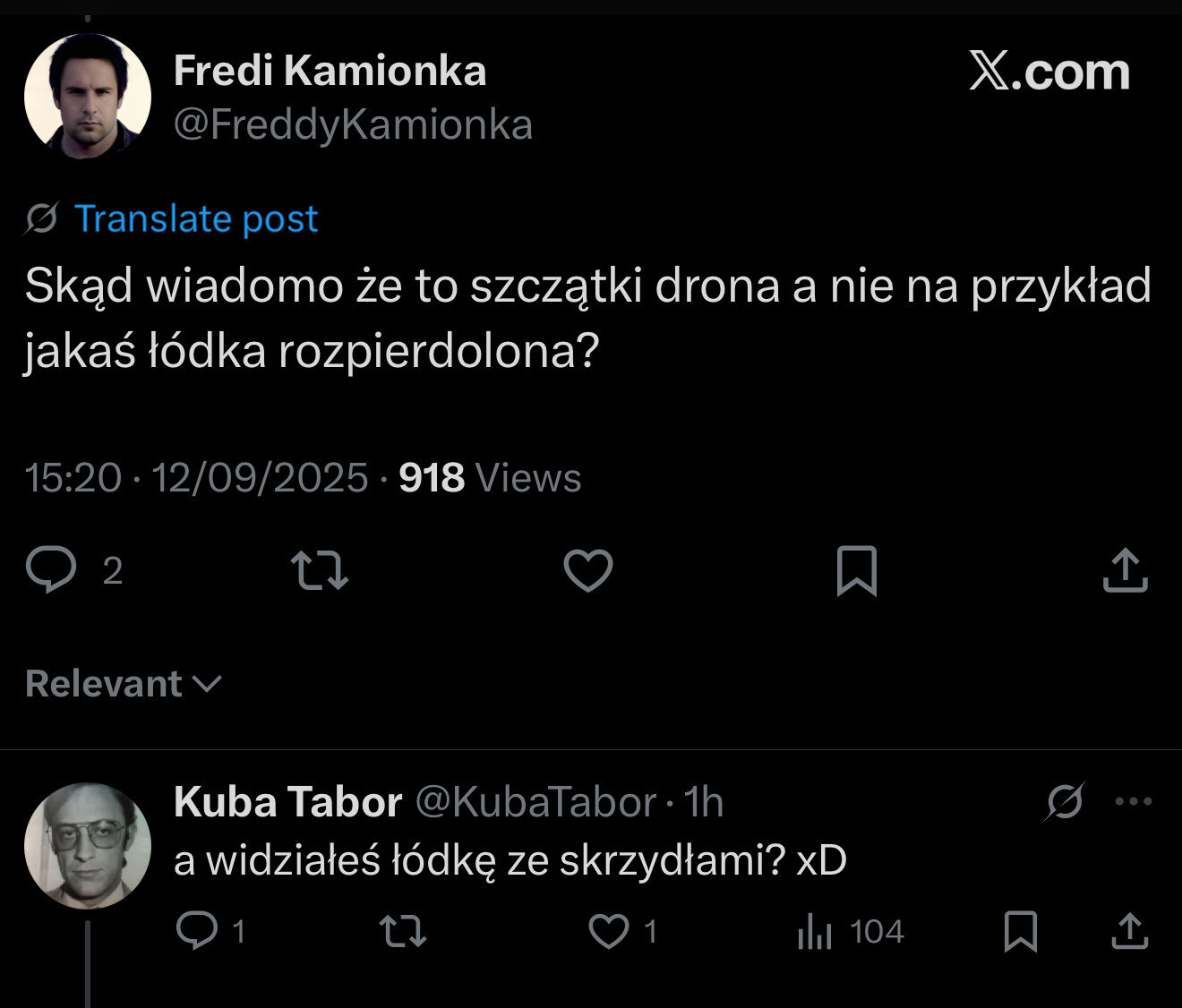Repost Kuba Tabor's reply

click(x=403, y=931)
